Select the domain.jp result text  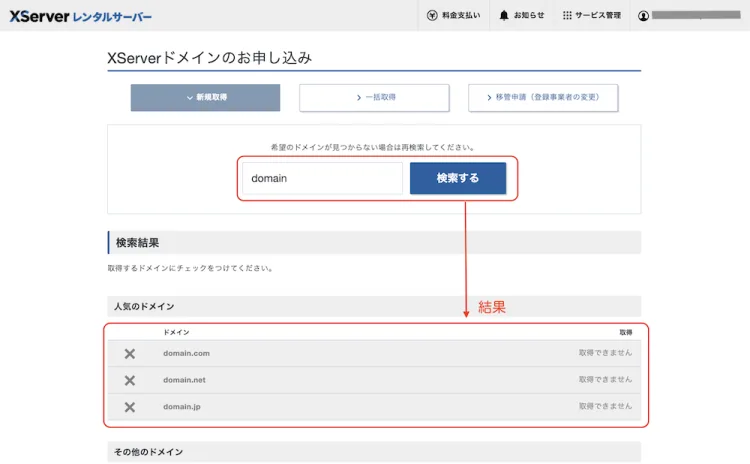182,407
